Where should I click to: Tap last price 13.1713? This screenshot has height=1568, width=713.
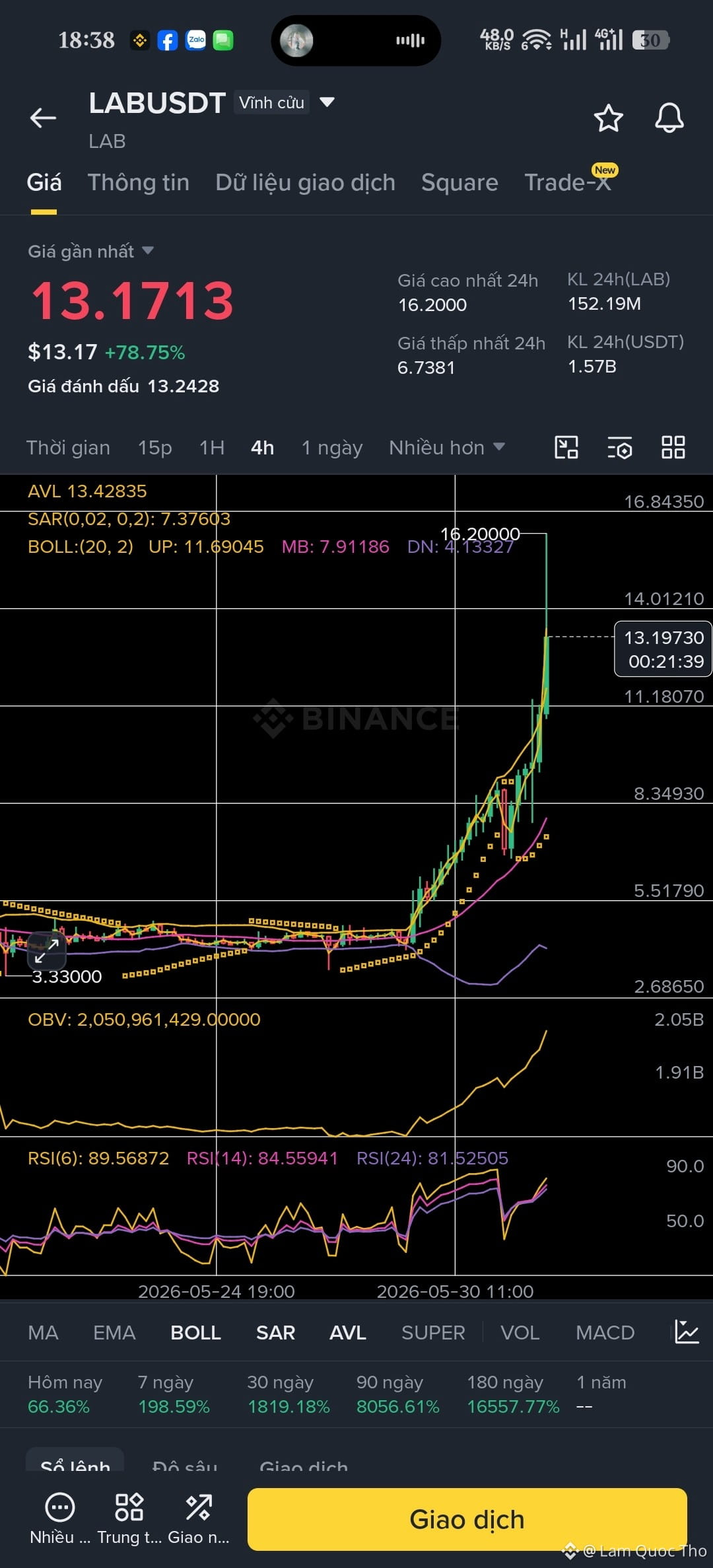pos(133,301)
